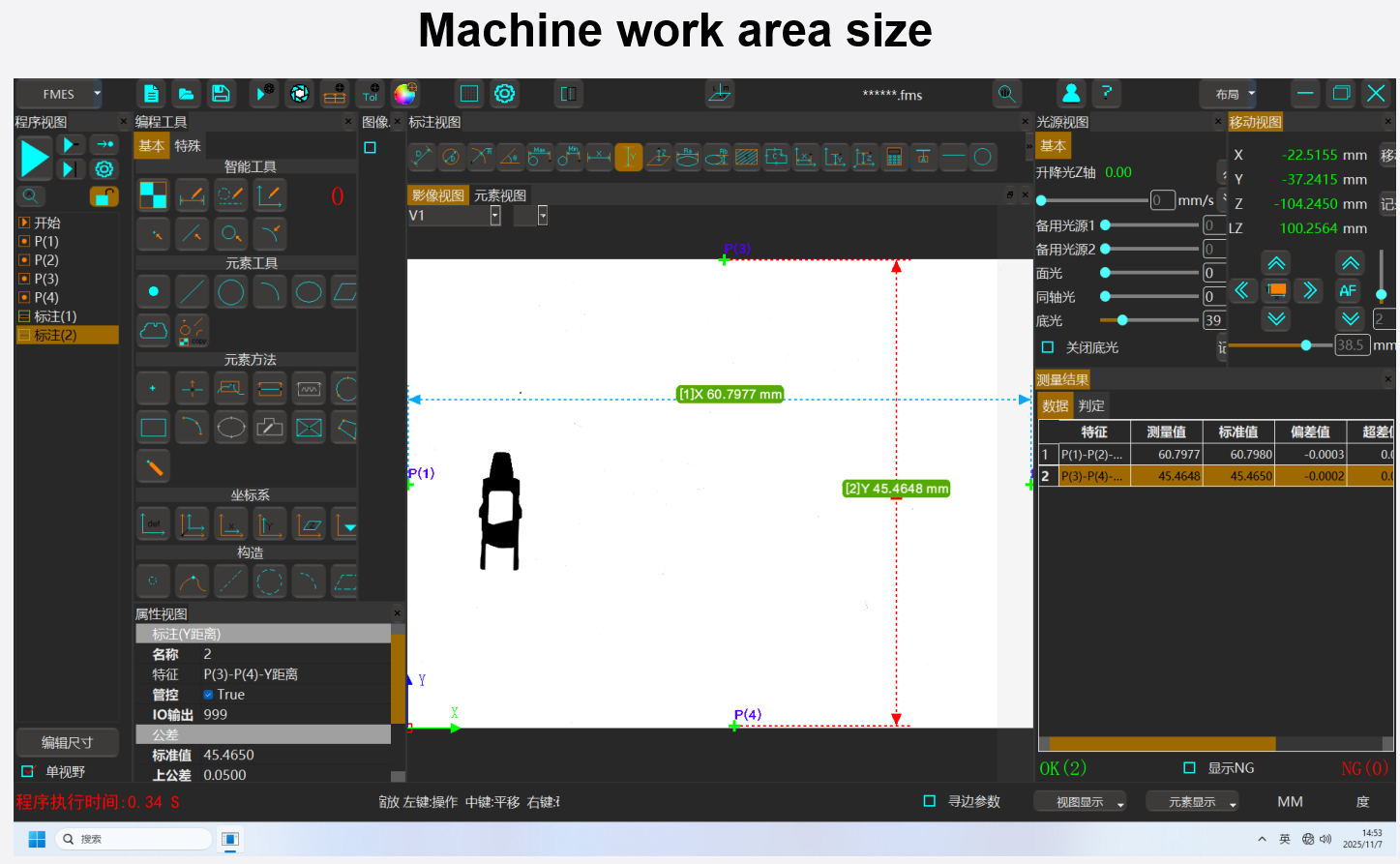Select the circle element tool
Image resolution: width=1400 pixels, height=864 pixels.
(231, 291)
